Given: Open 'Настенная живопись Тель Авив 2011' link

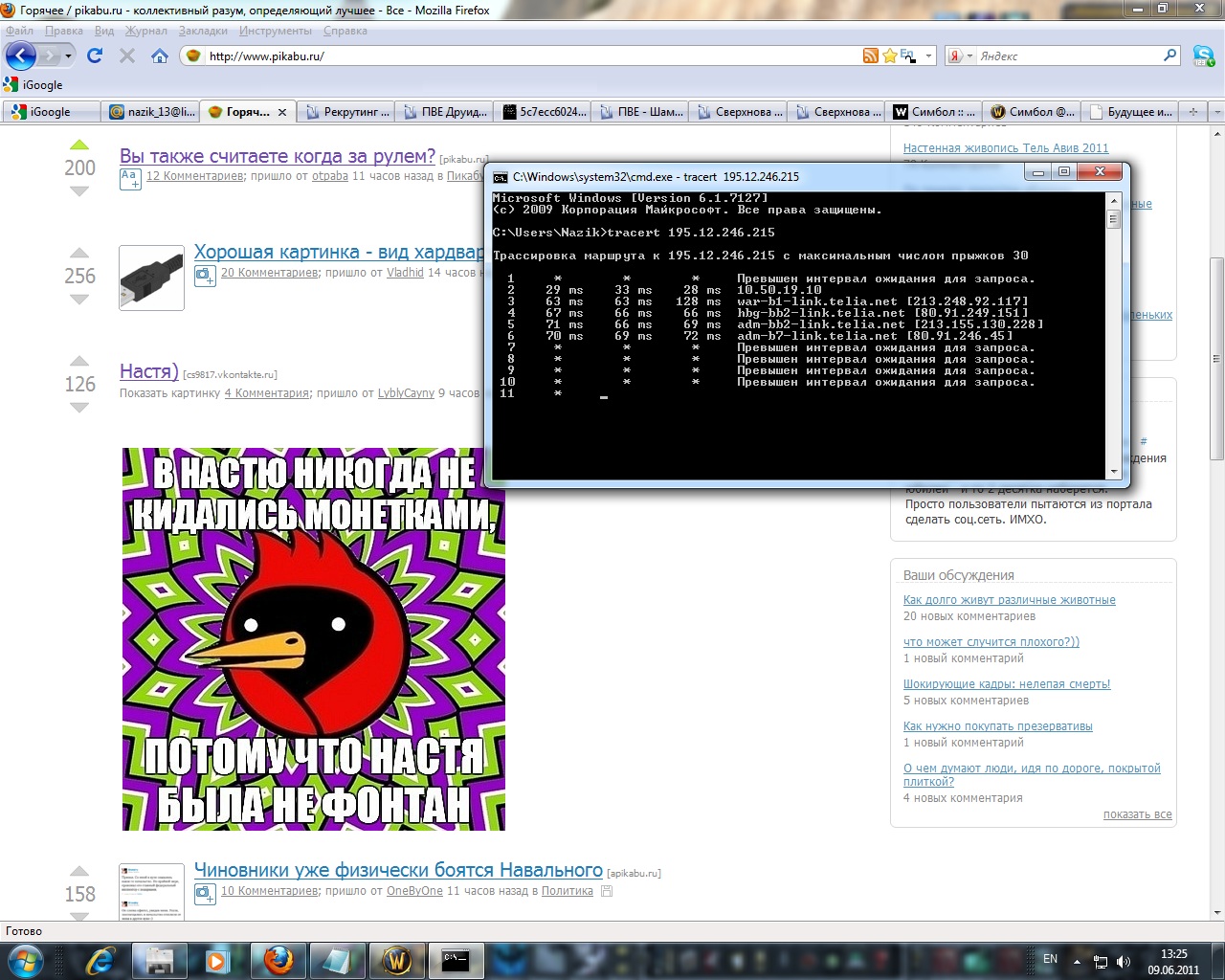Looking at the screenshot, I should pyautogui.click(x=1006, y=148).
